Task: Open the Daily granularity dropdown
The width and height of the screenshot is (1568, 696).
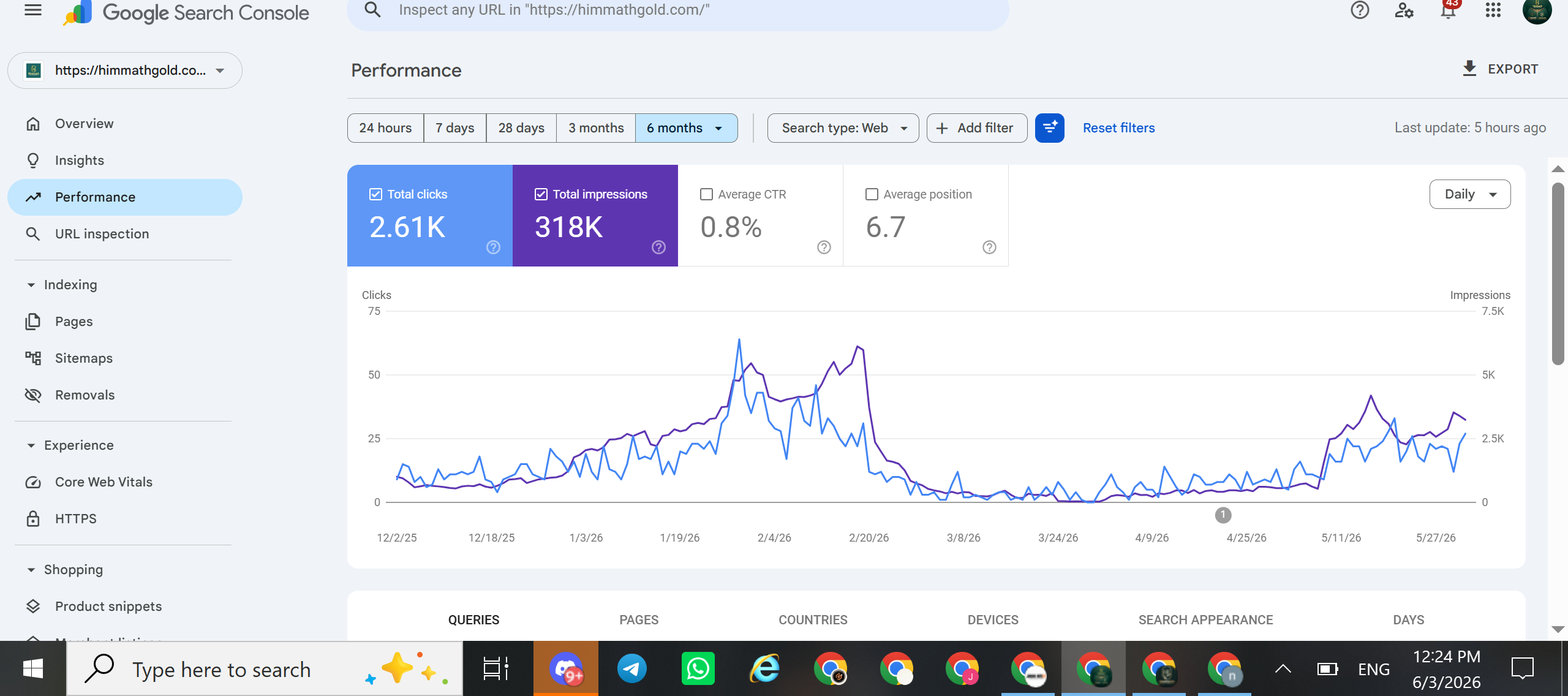Action: [1470, 194]
